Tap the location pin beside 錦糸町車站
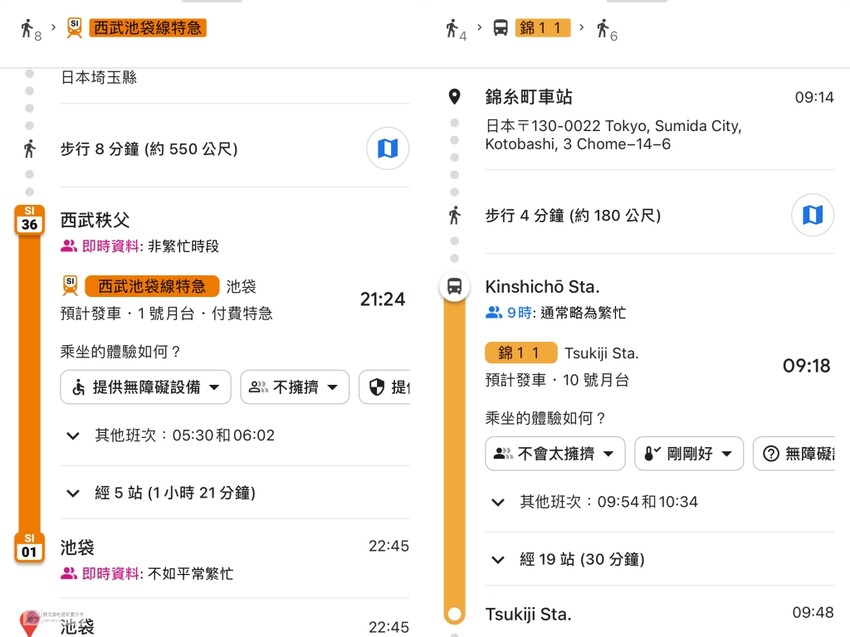 point(455,97)
